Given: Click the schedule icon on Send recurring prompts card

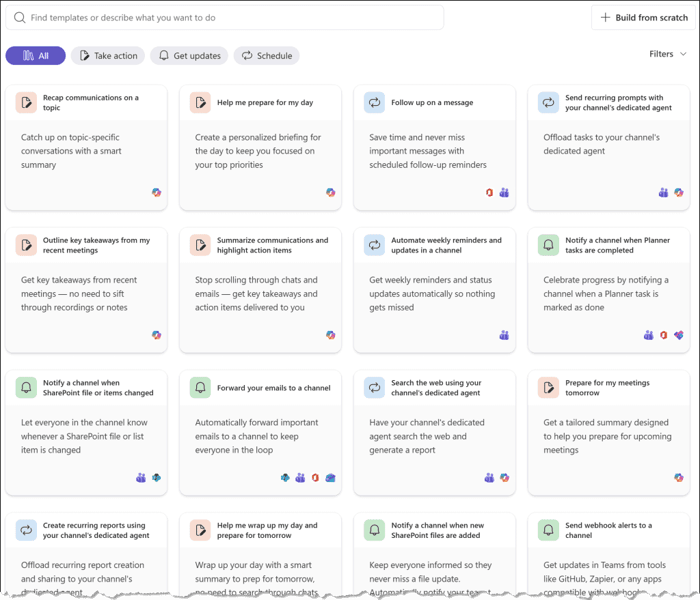Looking at the screenshot, I should (x=549, y=103).
